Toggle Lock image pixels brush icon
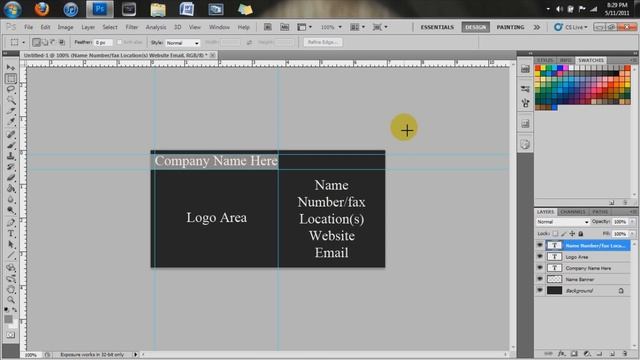This screenshot has height=360, width=640. 564,234
